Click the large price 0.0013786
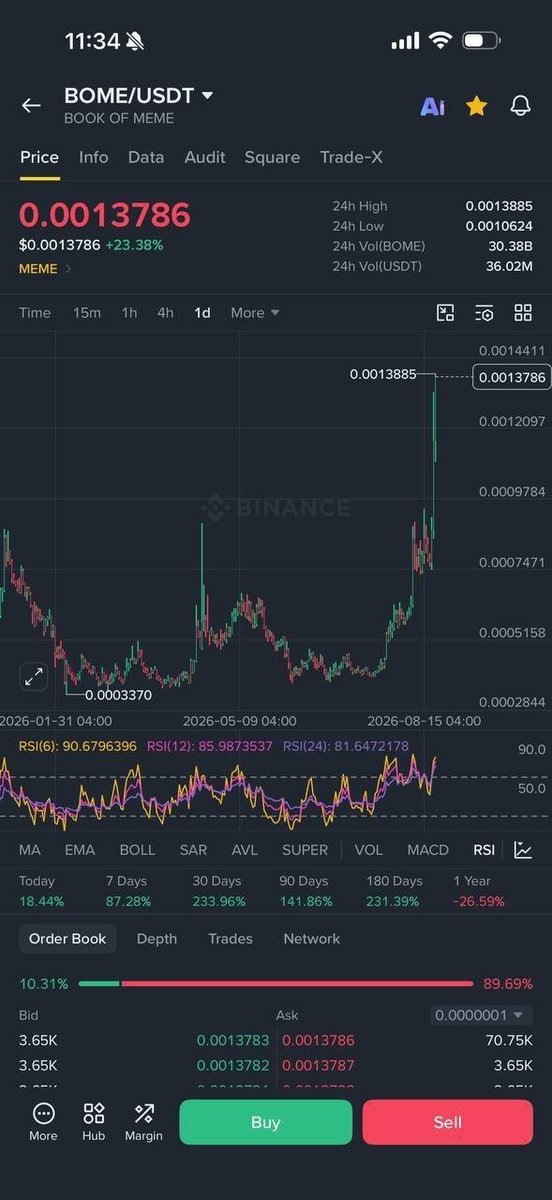Viewport: 552px width, 1200px height. click(104, 215)
